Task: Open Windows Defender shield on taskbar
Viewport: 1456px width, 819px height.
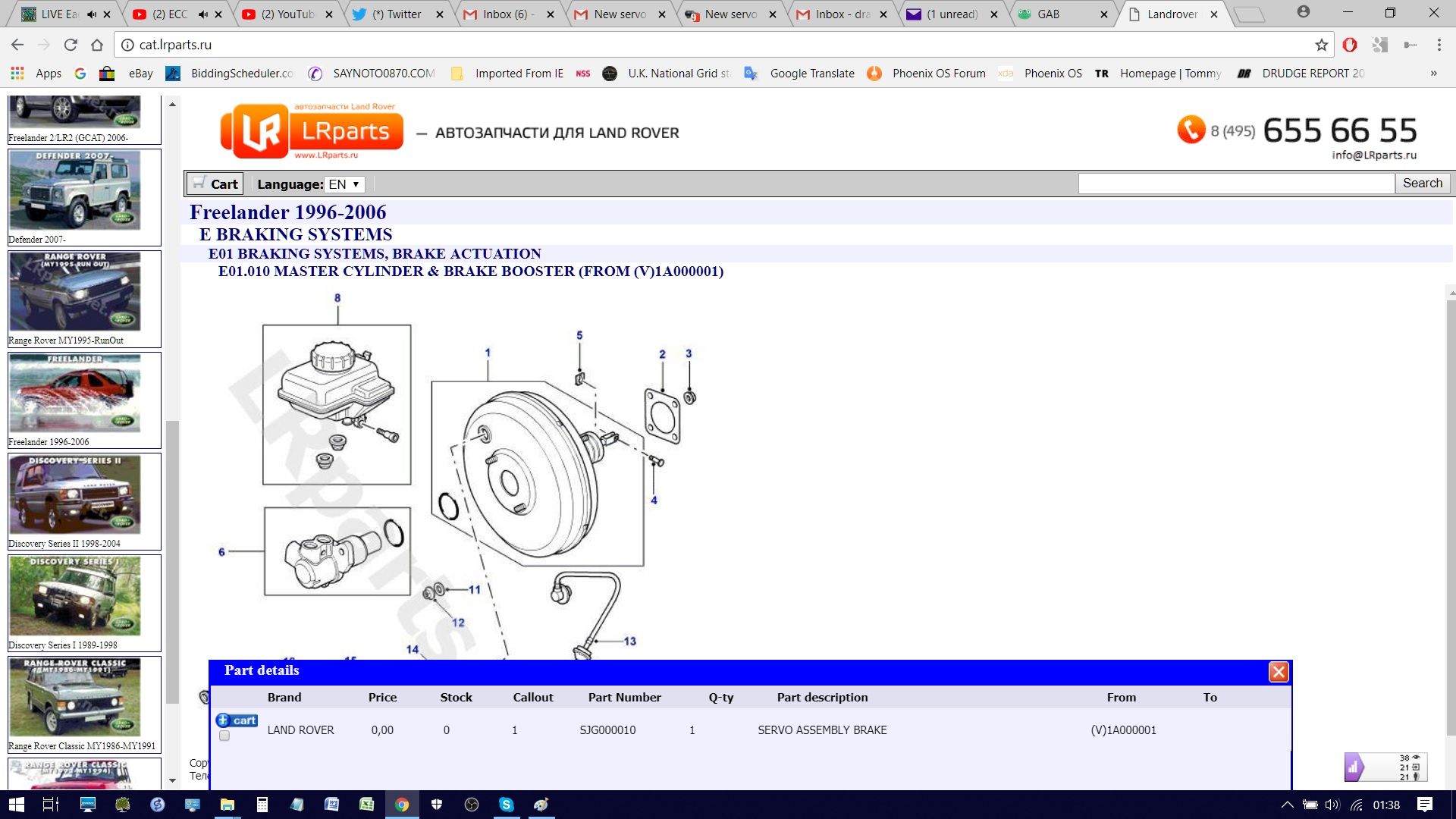Action: point(437,805)
